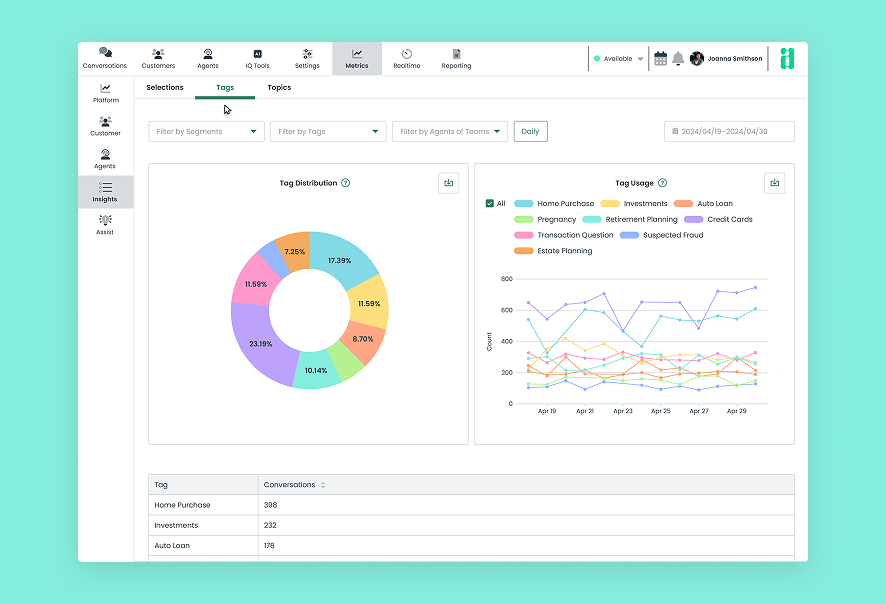Open Joanna Smithson's profile avatar
The image size is (886, 604).
[x=697, y=58]
